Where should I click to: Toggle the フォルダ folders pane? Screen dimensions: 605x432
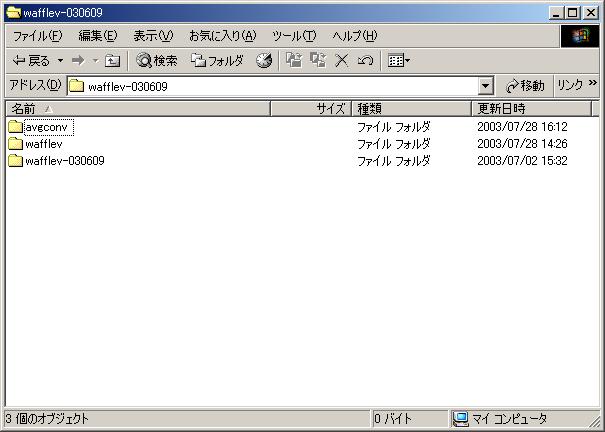click(x=218, y=61)
